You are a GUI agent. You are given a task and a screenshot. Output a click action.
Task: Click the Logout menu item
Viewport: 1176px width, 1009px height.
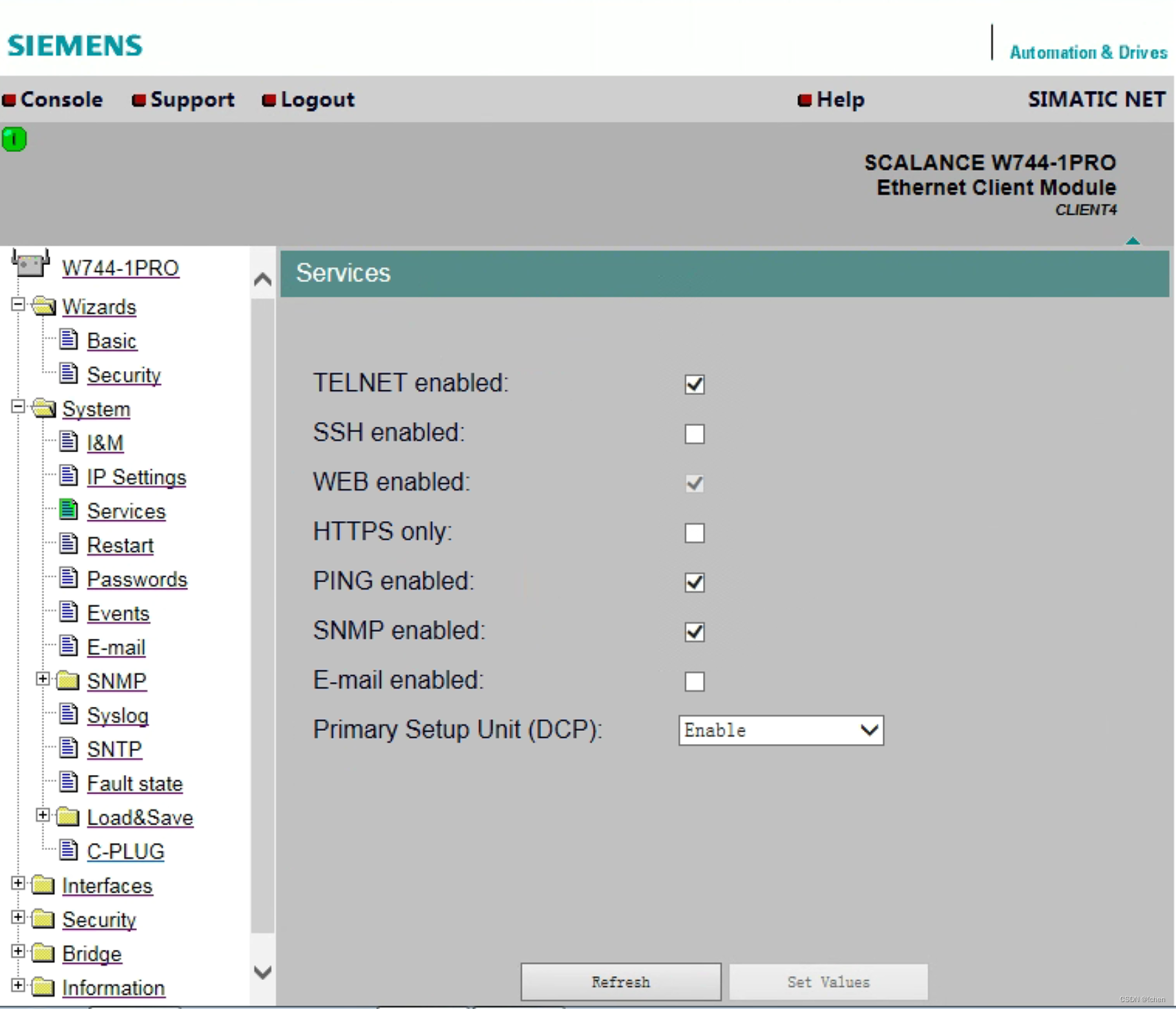tap(309, 100)
